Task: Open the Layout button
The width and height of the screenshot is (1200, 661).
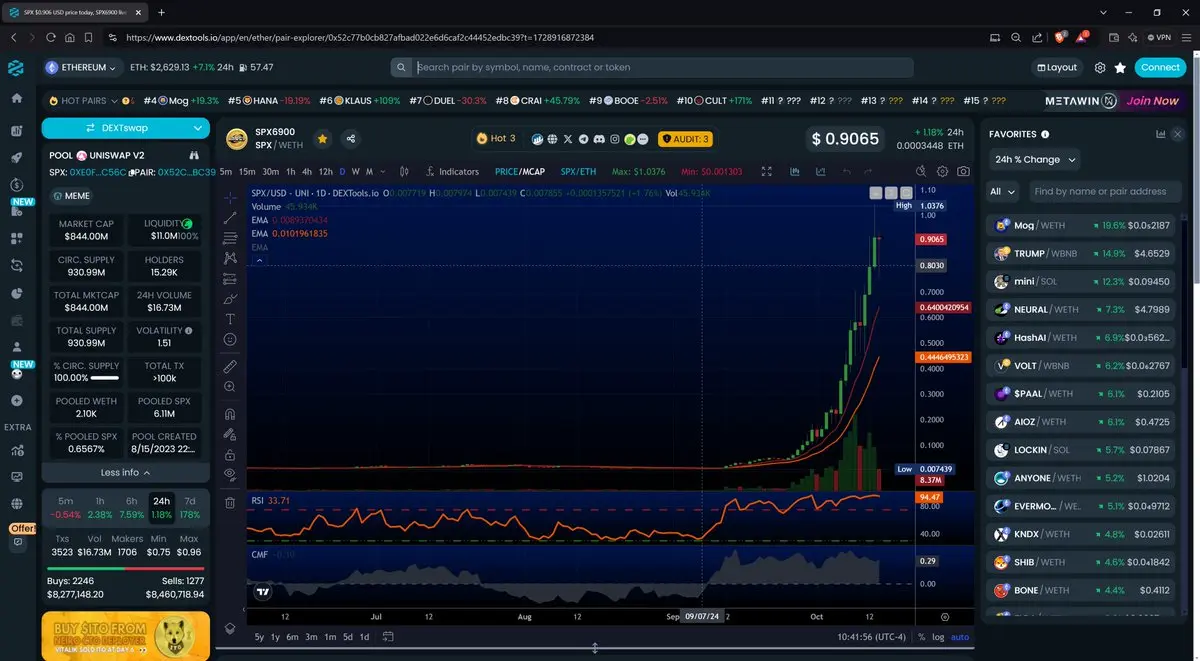Action: (1057, 68)
